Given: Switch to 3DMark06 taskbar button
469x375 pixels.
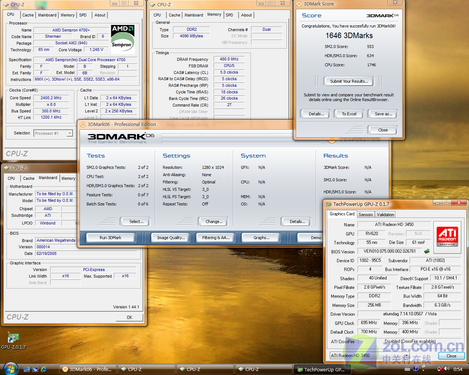Looking at the screenshot, I should click(x=88, y=369).
